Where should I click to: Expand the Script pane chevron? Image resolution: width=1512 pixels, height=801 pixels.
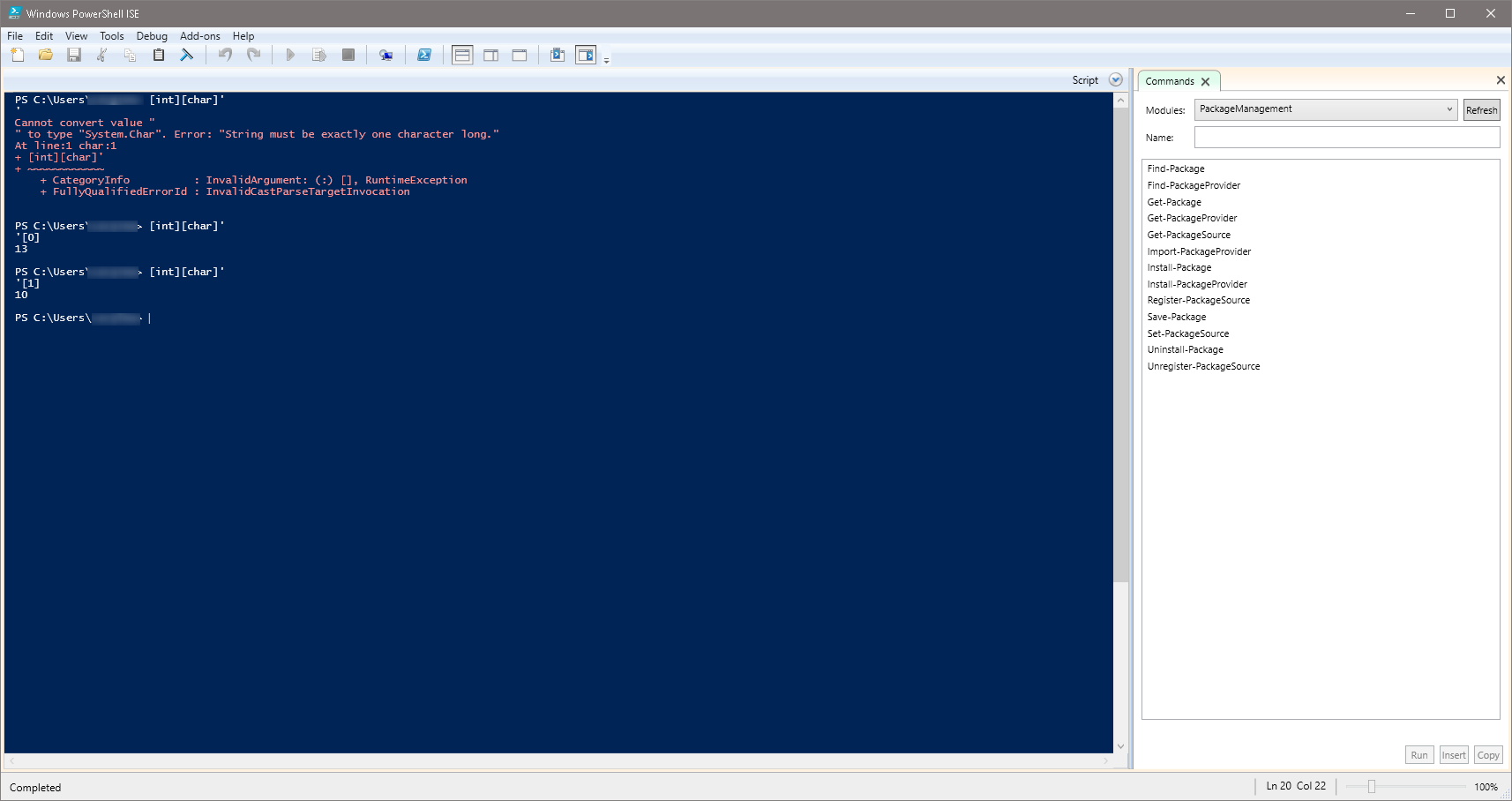pyautogui.click(x=1115, y=79)
